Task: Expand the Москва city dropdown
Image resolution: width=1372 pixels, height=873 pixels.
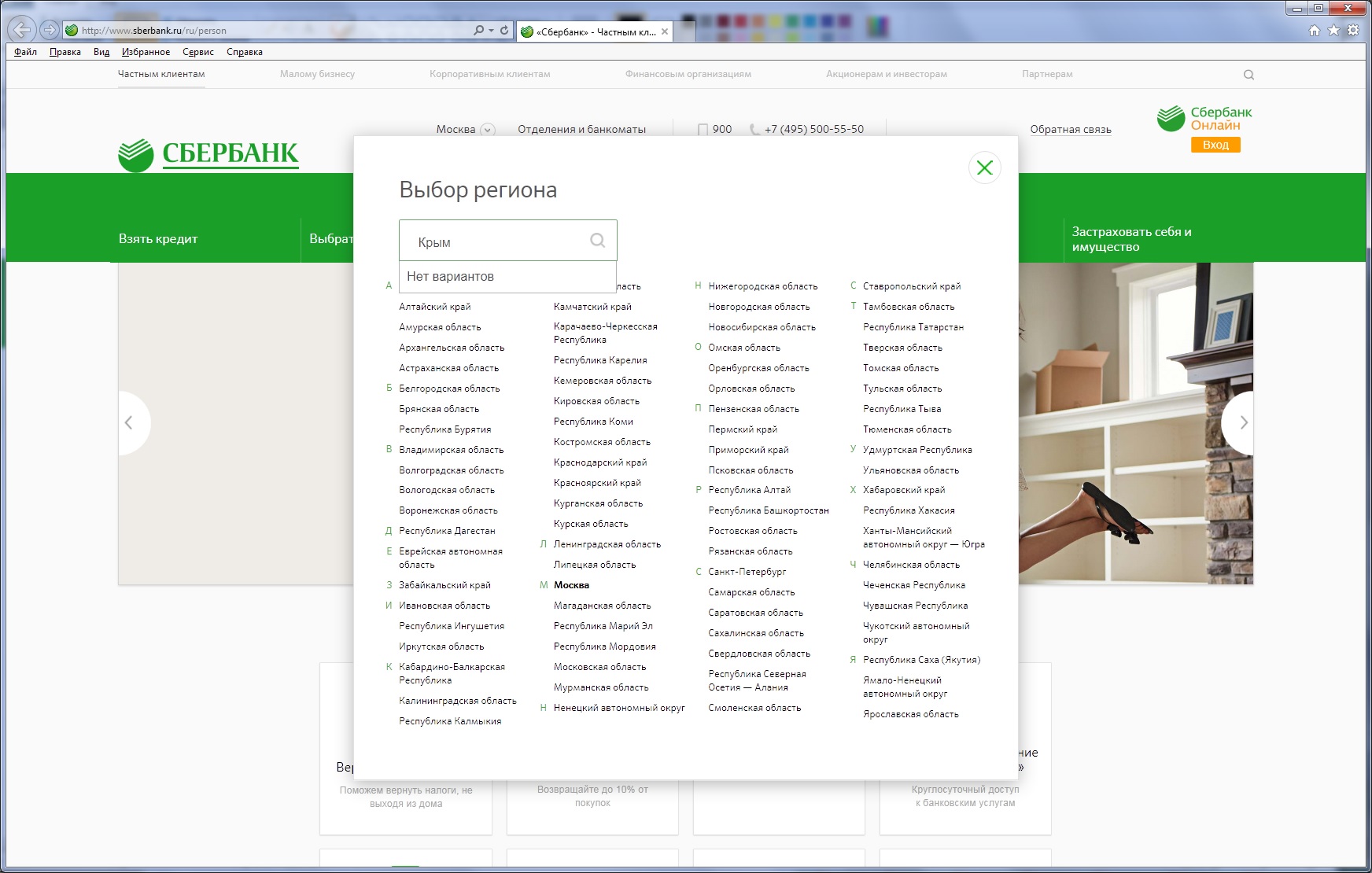Action: [x=488, y=130]
